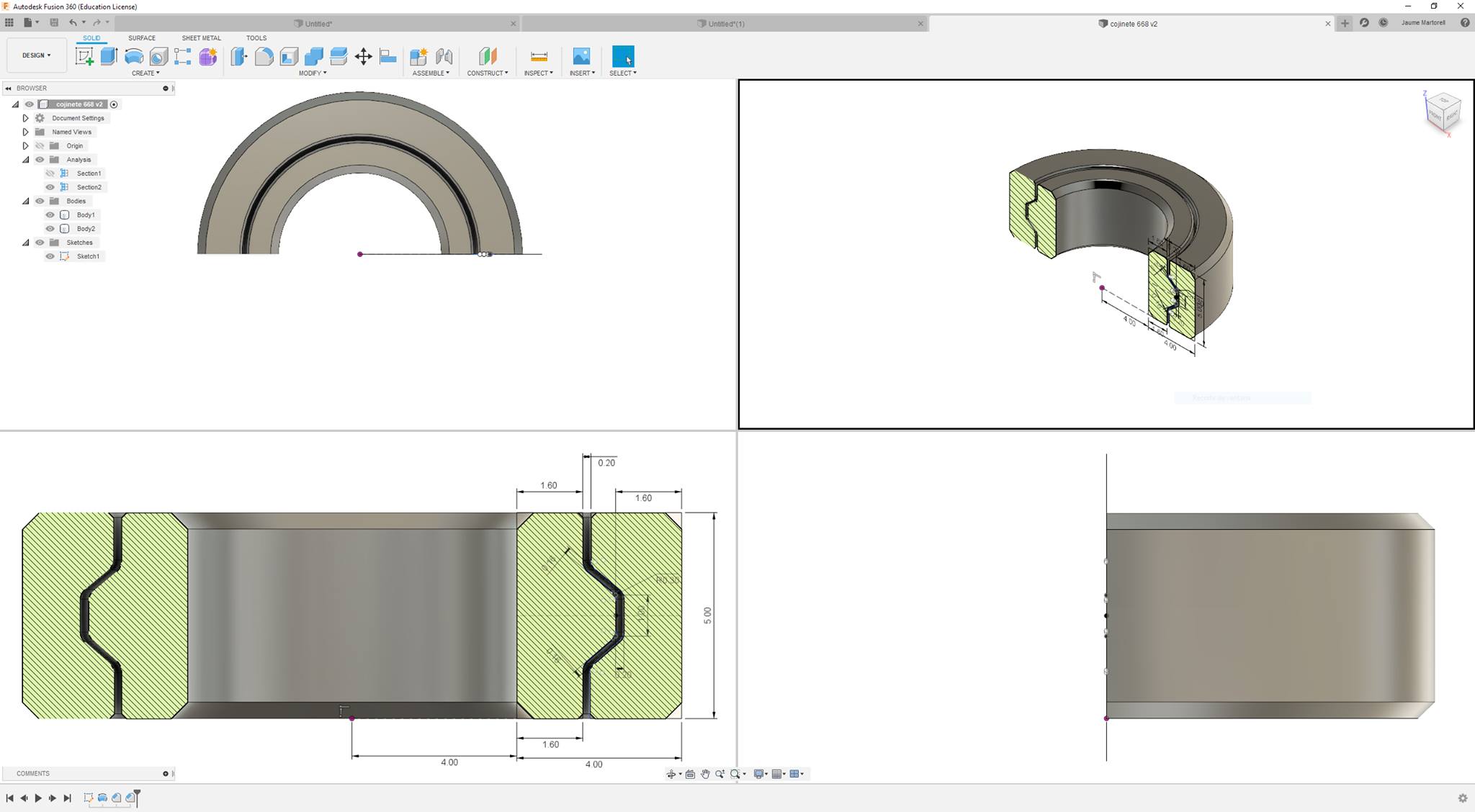
Task: Open the Help question mark icon
Action: tap(1465, 23)
